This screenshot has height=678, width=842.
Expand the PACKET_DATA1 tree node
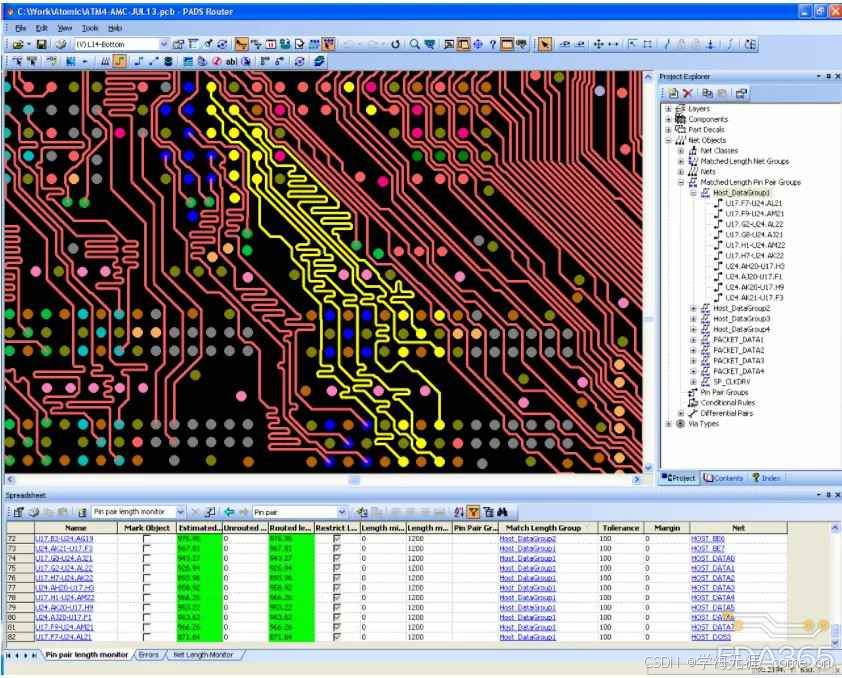pos(693,340)
